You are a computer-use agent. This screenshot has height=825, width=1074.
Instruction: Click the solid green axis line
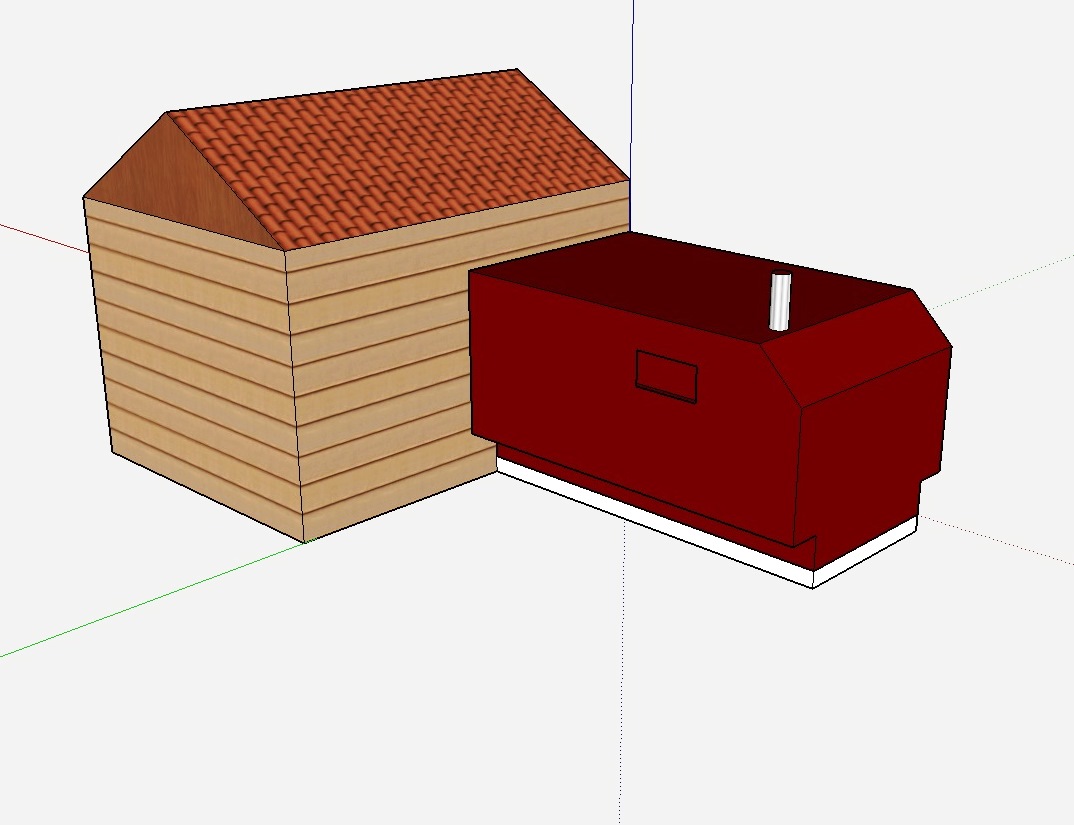click(150, 602)
